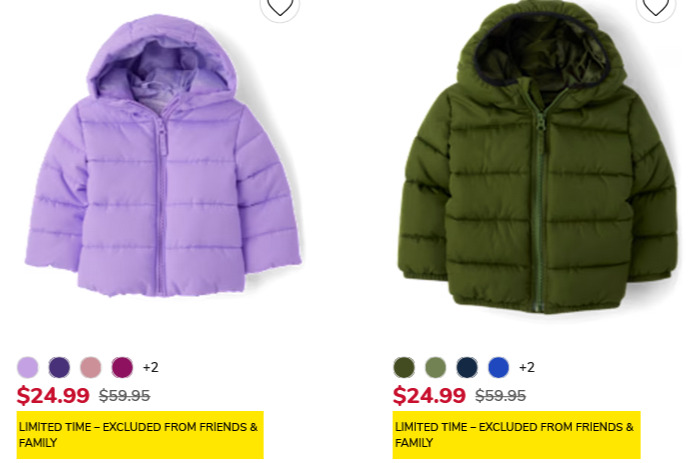The height and width of the screenshot is (463, 697).
Task: Favorite the green puffer jacket with heart icon
Action: (656, 6)
